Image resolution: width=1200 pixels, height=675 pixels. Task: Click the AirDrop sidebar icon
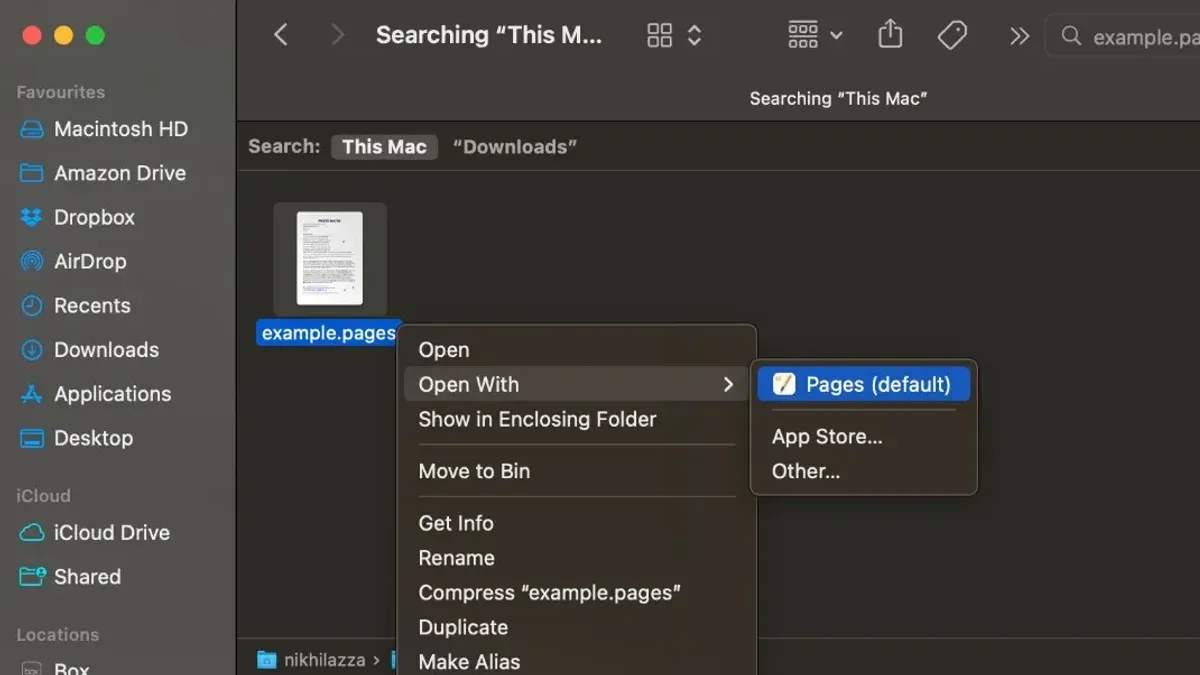(32, 261)
